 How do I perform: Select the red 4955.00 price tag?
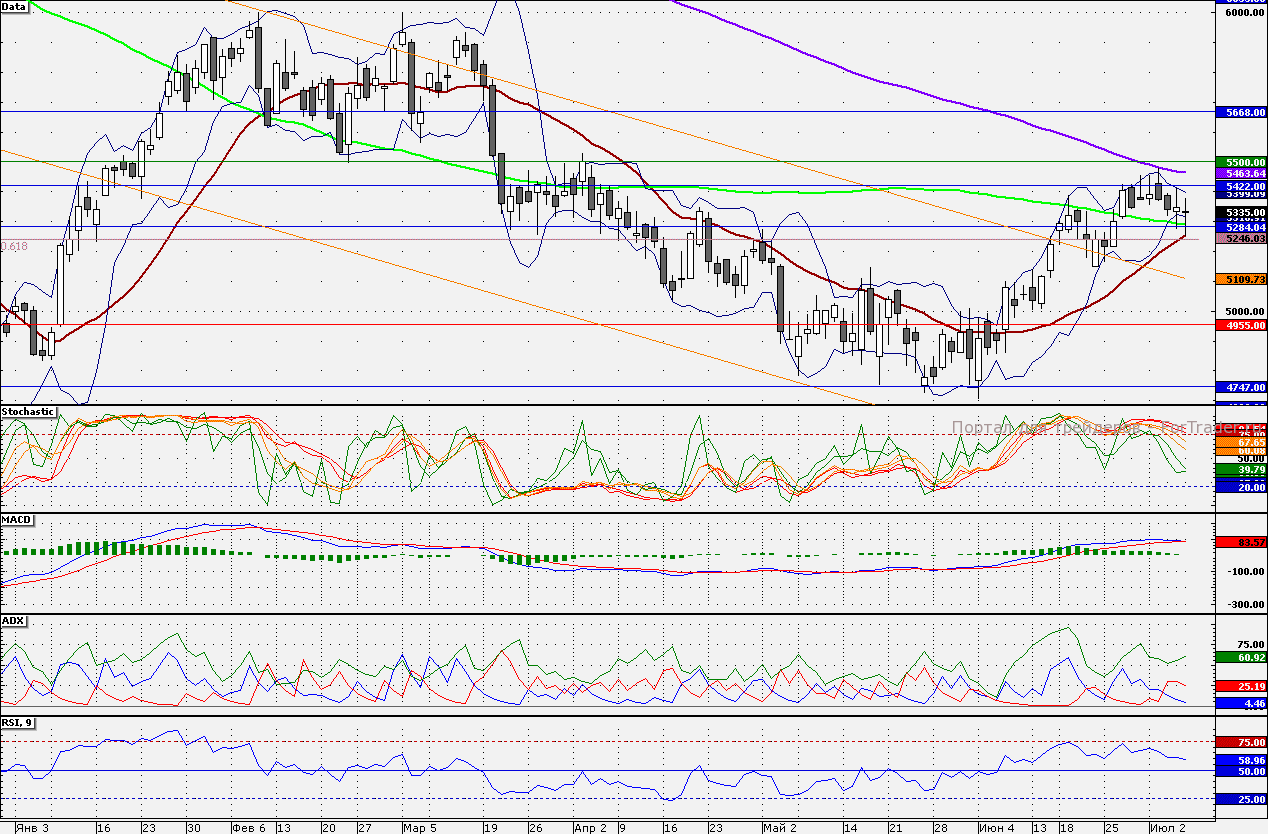1241,325
